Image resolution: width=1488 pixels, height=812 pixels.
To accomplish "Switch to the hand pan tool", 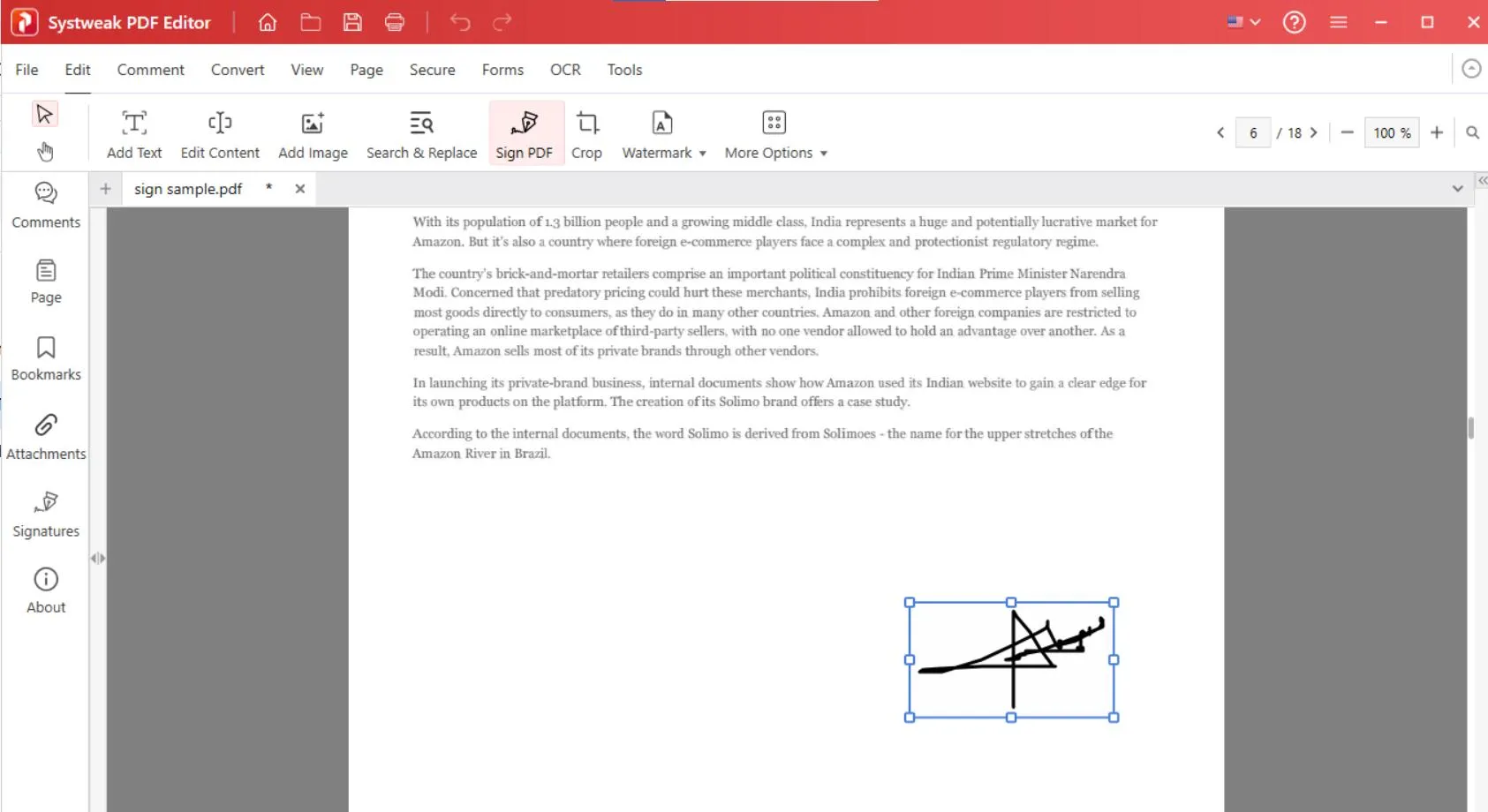I will (x=45, y=152).
